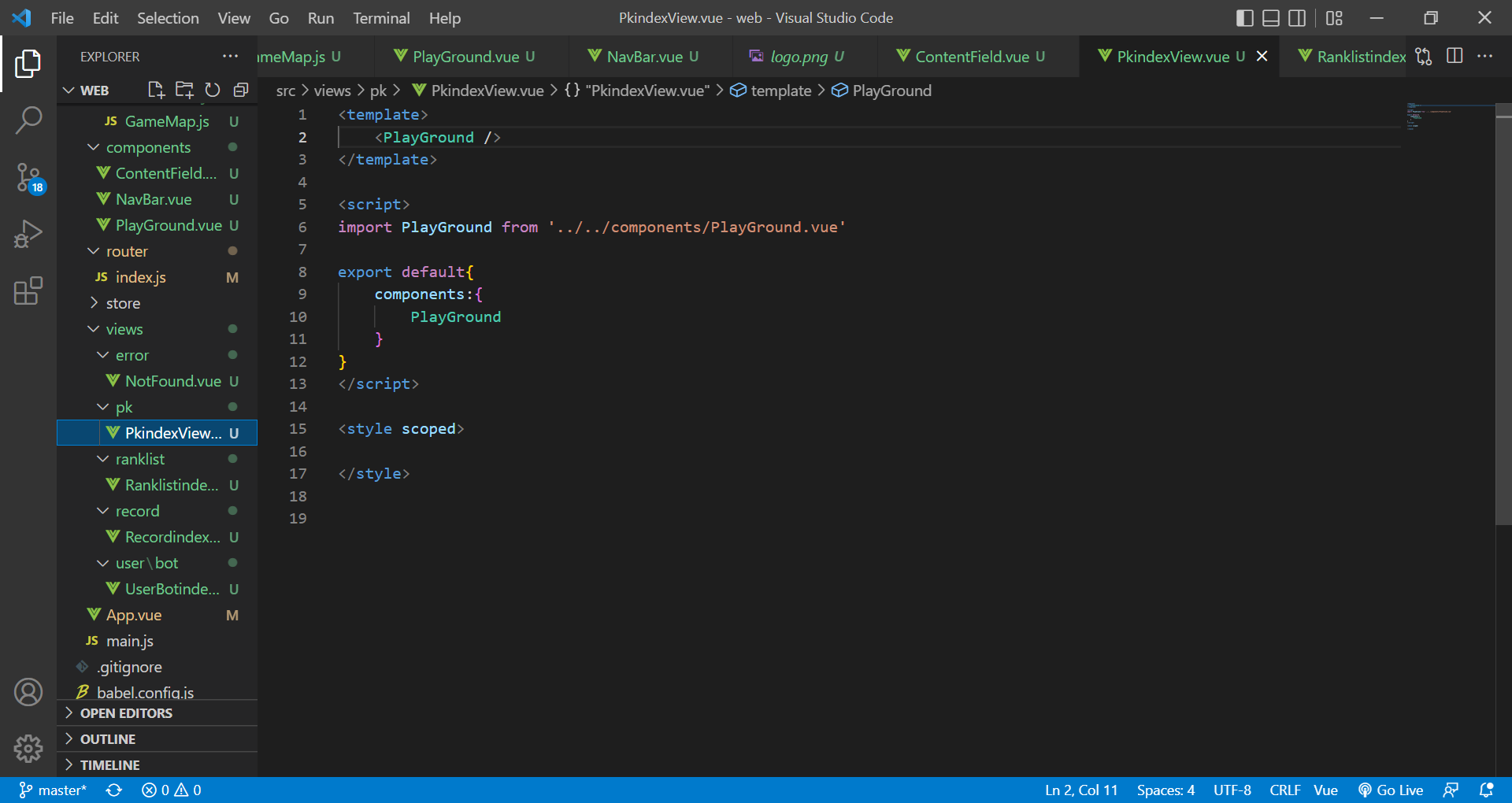Customize layout from title bar
Screen dimensions: 1512x803
[x=1334, y=17]
